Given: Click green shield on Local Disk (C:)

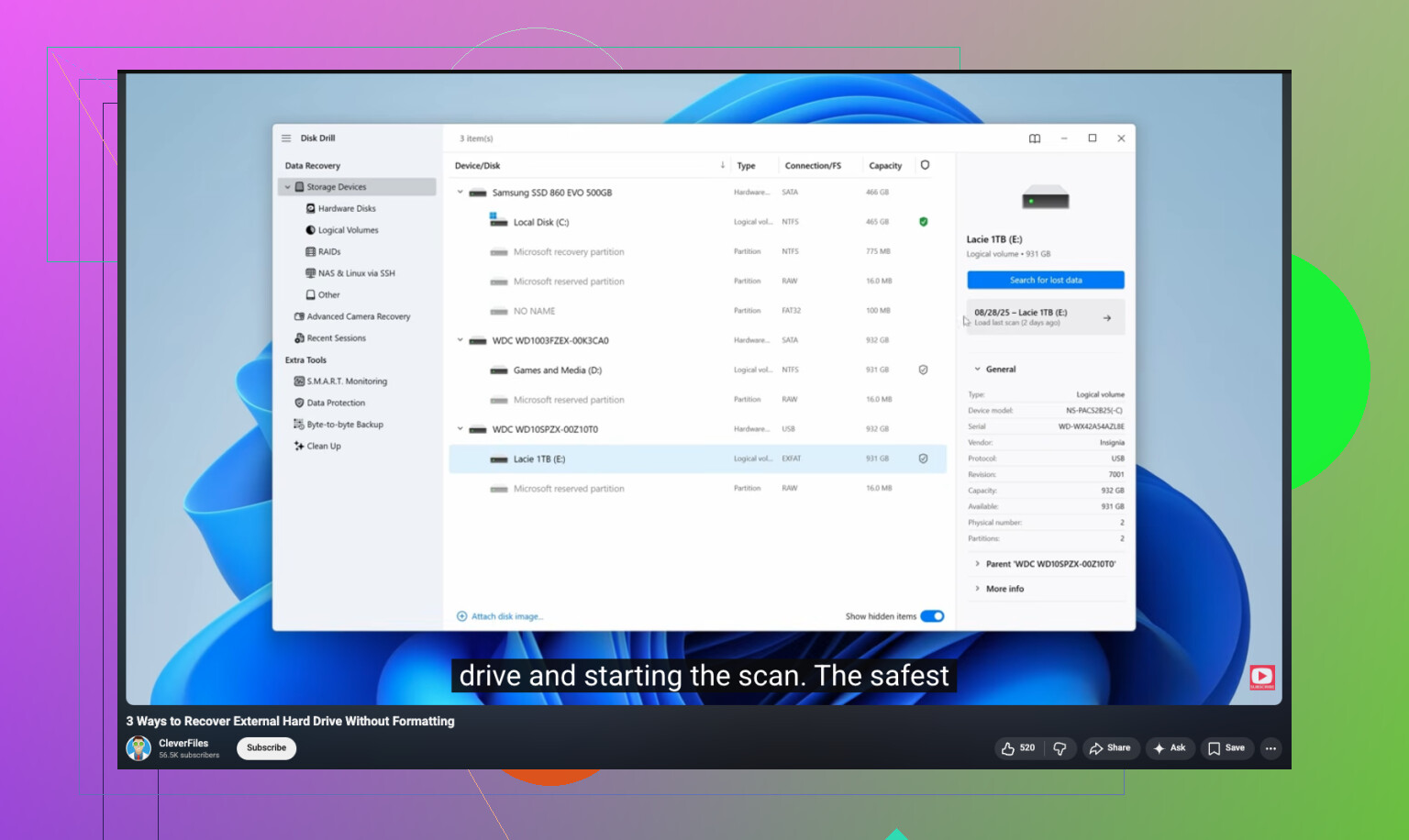Looking at the screenshot, I should tap(924, 222).
